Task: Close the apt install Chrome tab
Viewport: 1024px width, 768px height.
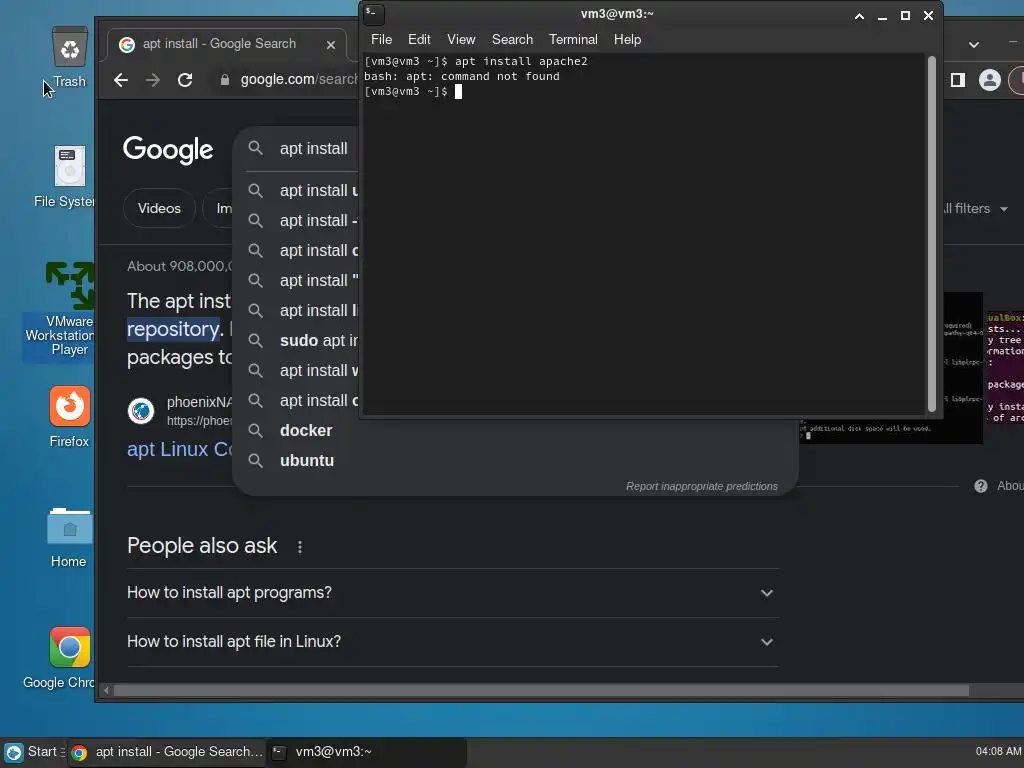Action: [x=331, y=44]
